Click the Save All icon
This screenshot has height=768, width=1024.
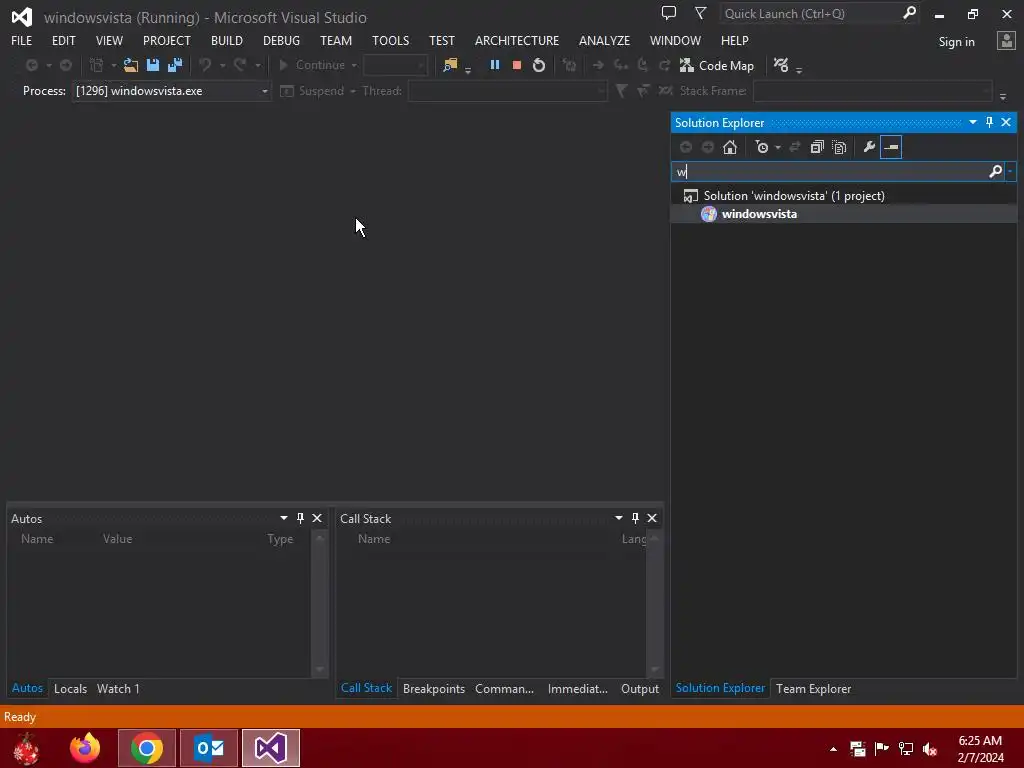coord(175,65)
